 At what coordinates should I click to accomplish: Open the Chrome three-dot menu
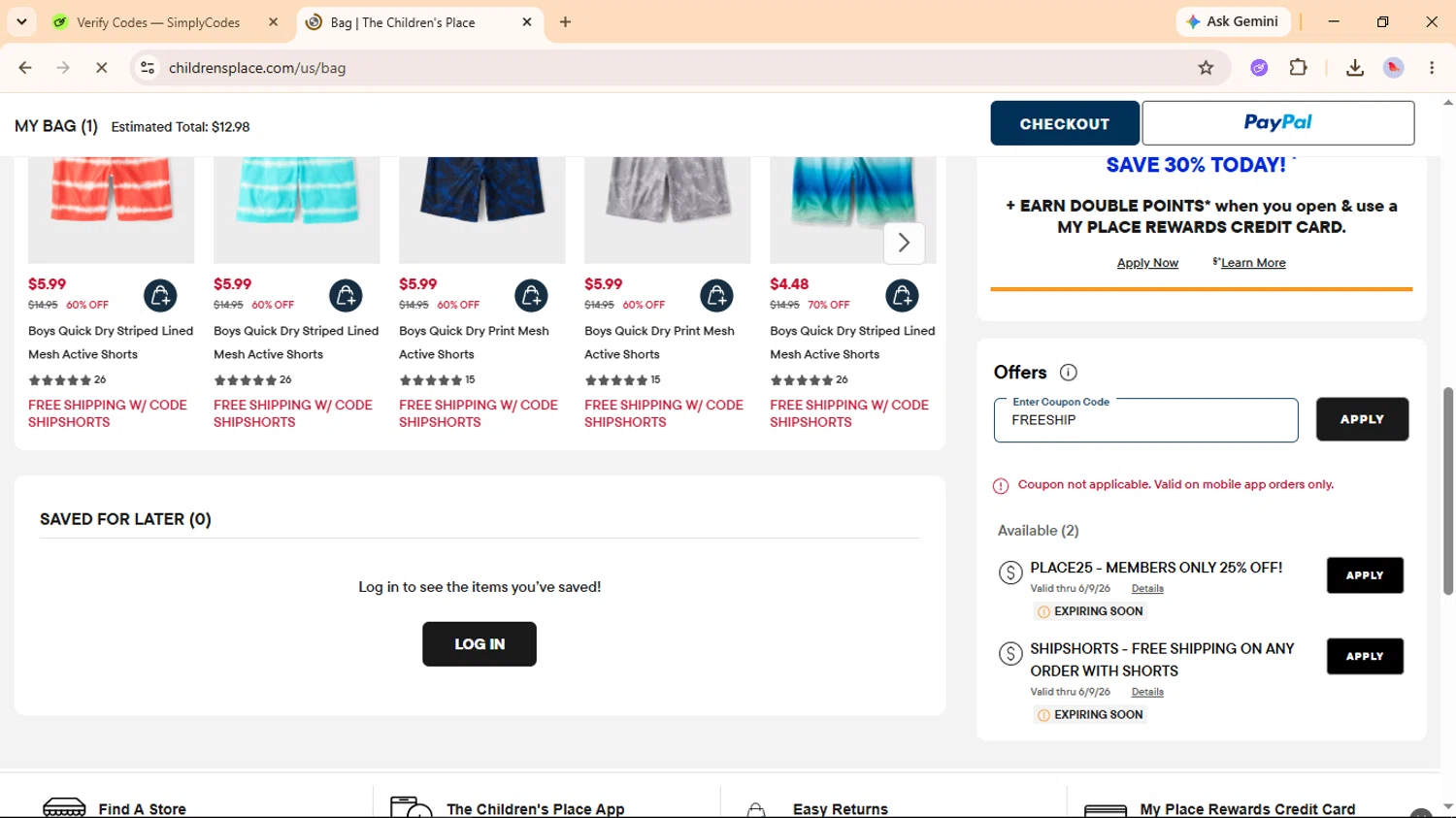[1432, 68]
